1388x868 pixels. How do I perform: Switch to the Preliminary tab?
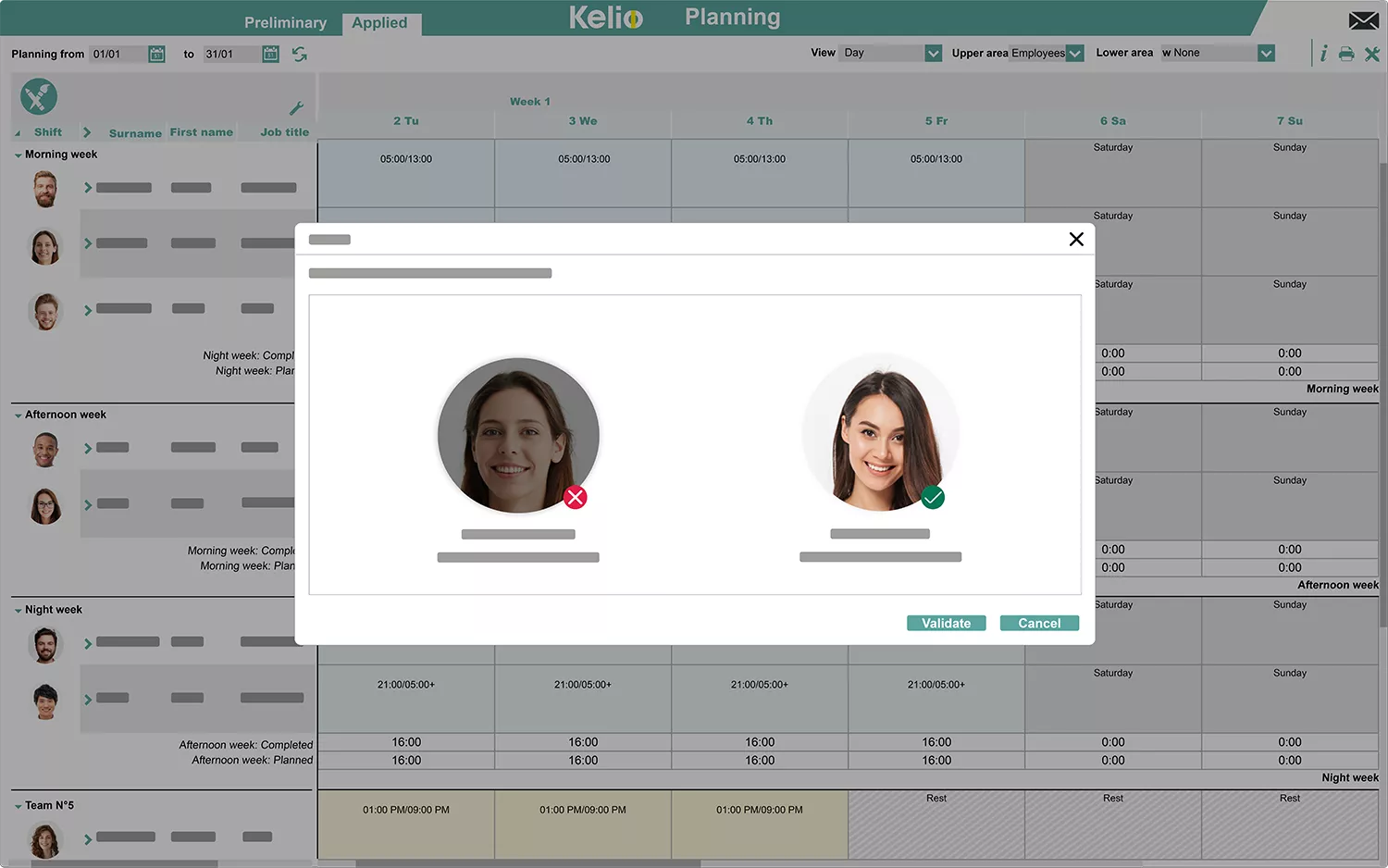[x=285, y=22]
